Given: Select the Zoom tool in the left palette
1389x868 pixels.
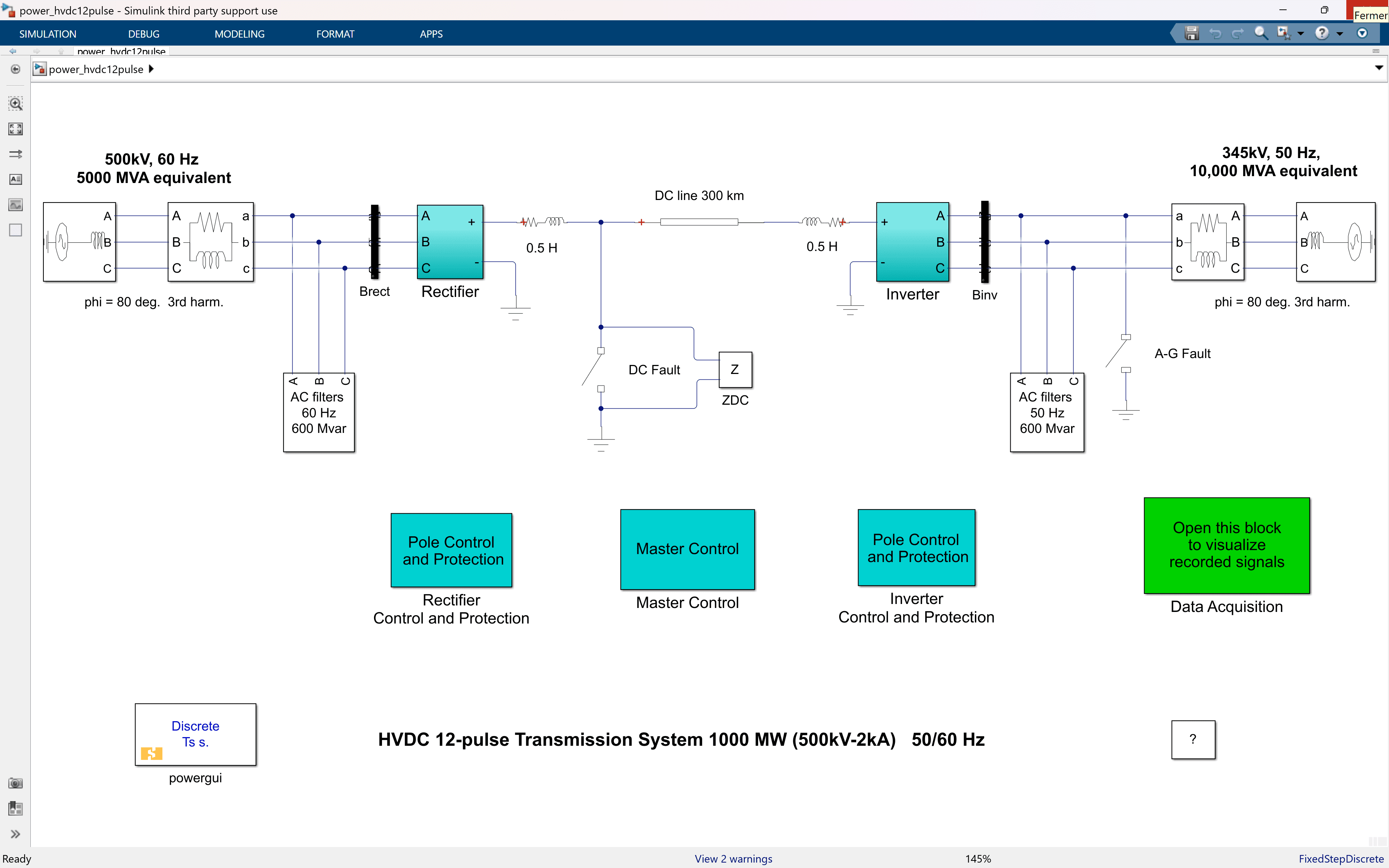Looking at the screenshot, I should click(16, 104).
